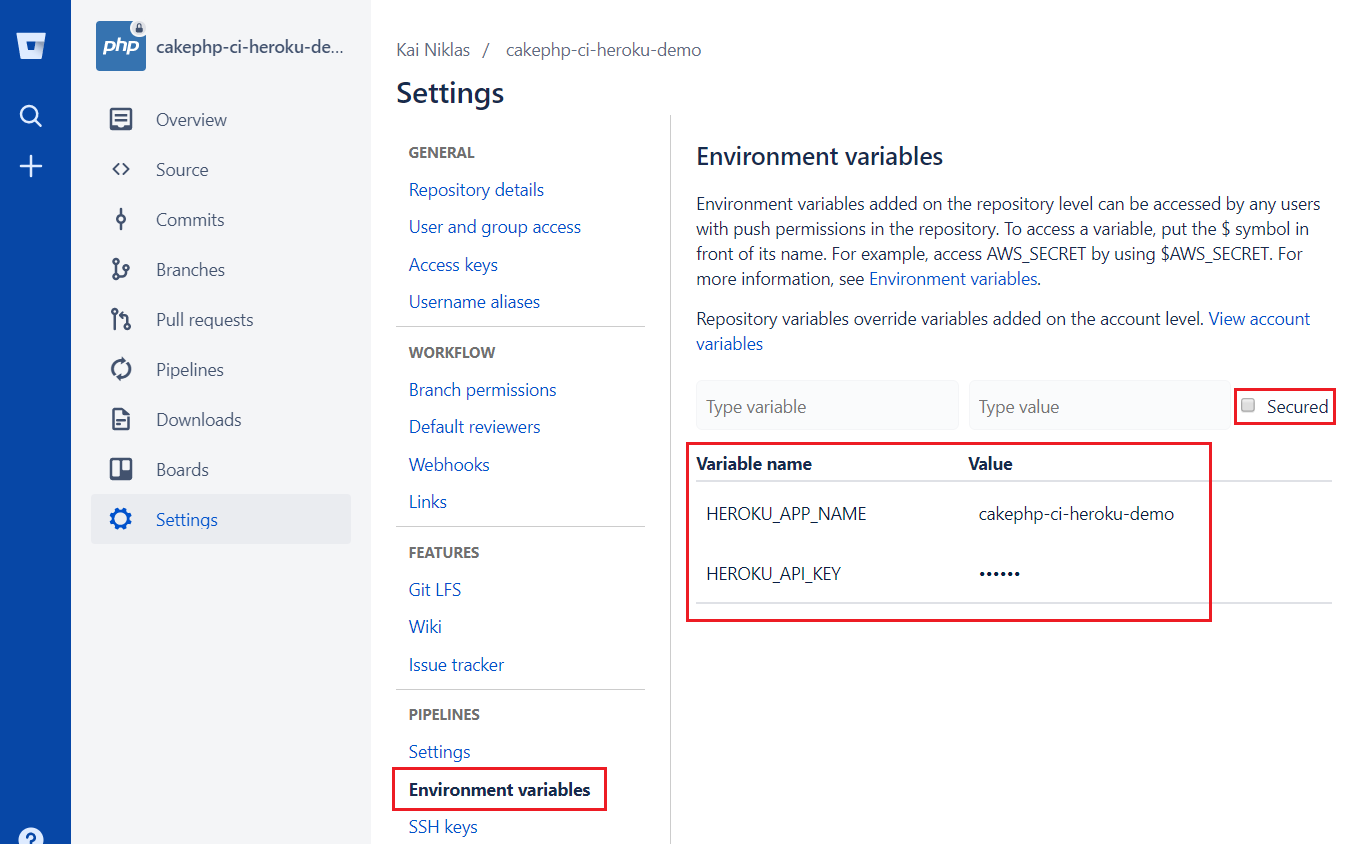Open search with the magnifier icon

[31, 116]
